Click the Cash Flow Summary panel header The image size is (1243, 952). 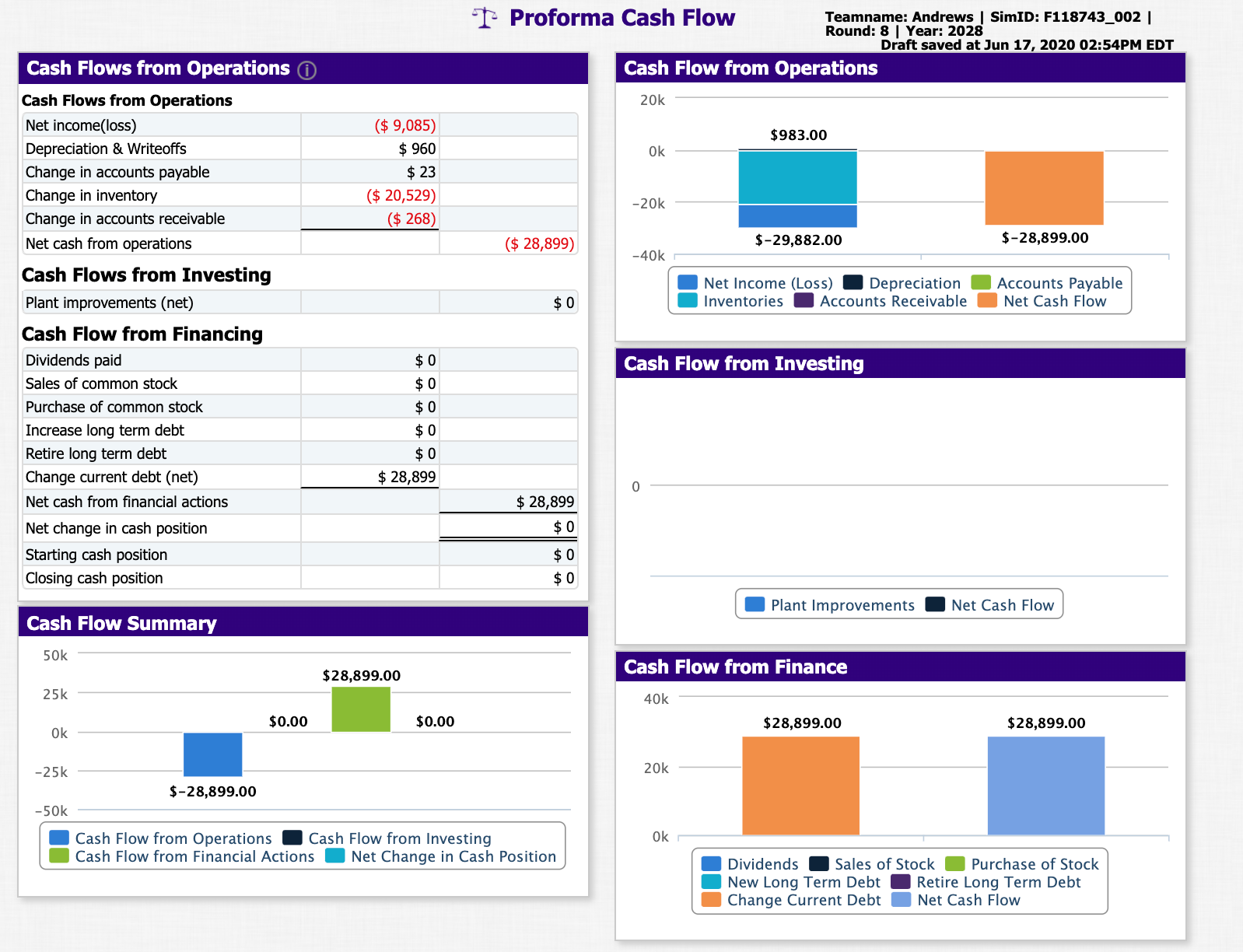303,622
